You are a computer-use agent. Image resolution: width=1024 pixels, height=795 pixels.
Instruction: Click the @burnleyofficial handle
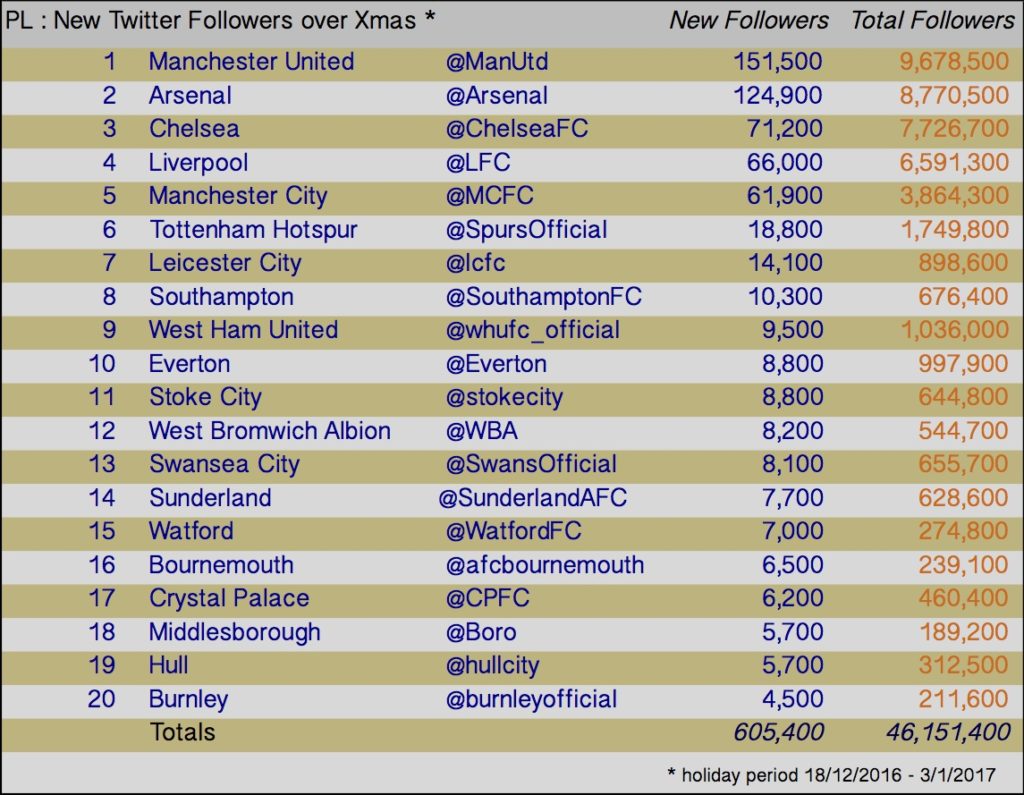(531, 700)
